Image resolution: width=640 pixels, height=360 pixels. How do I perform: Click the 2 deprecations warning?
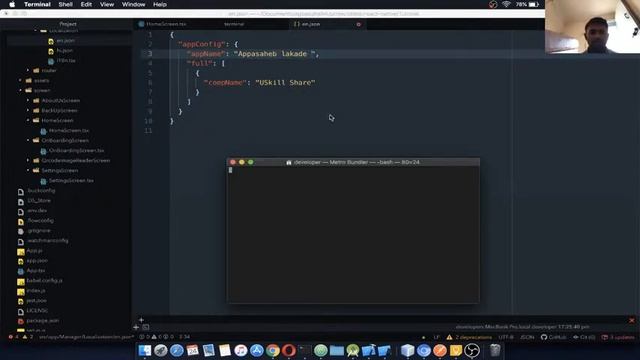point(469,337)
